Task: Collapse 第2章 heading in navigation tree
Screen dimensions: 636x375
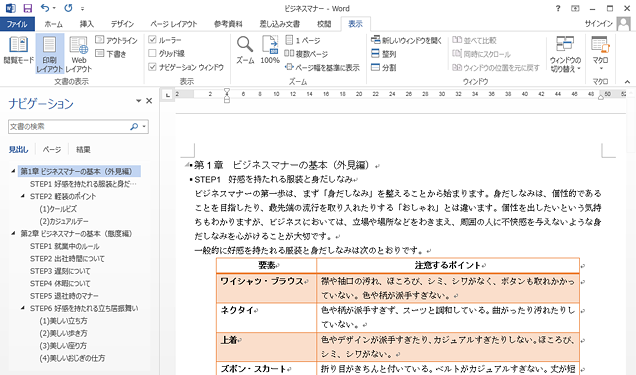Action: tap(13, 234)
